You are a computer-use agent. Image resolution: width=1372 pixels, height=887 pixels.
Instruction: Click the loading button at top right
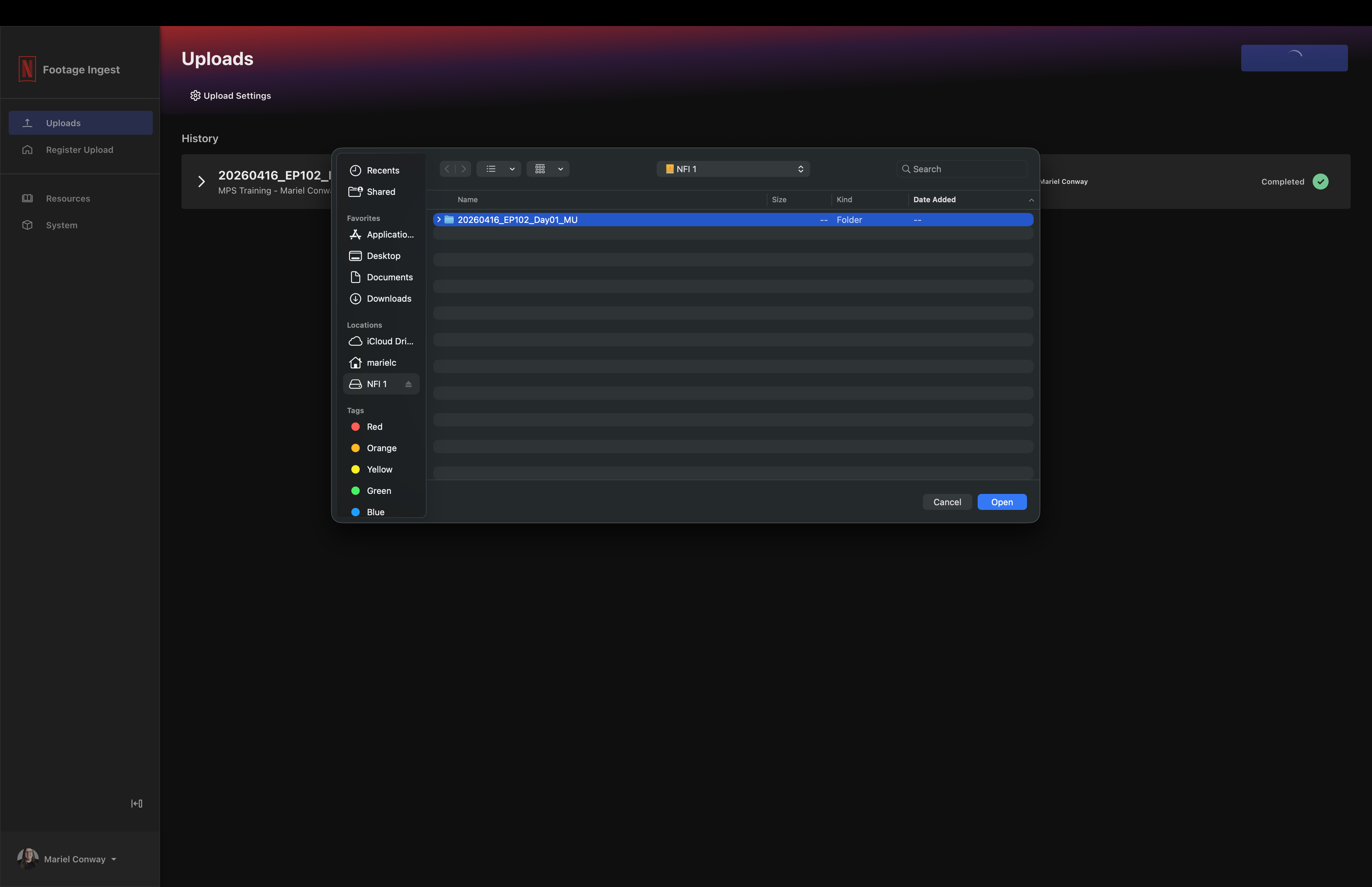pos(1294,58)
